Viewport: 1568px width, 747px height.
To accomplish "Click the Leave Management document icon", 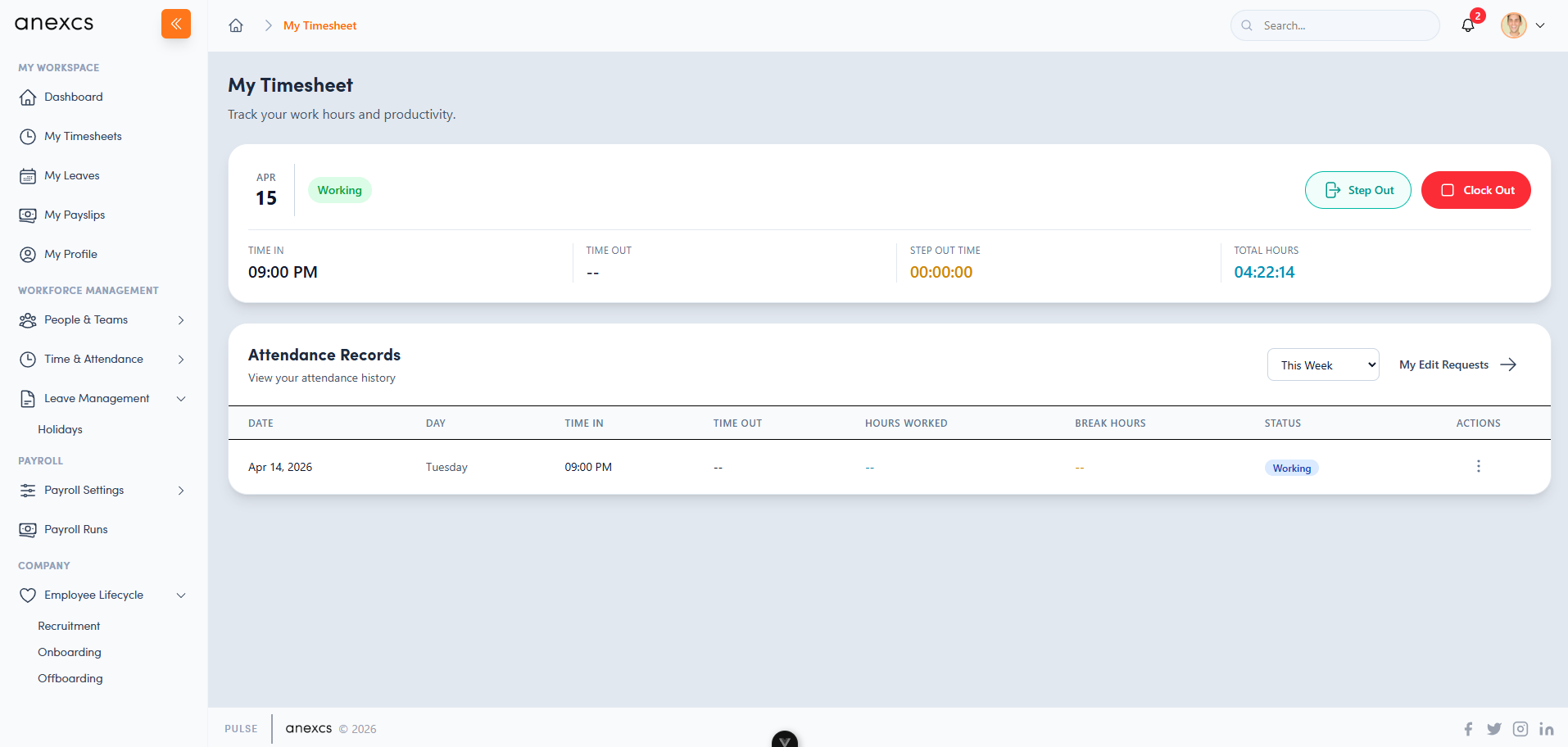I will pos(28,399).
